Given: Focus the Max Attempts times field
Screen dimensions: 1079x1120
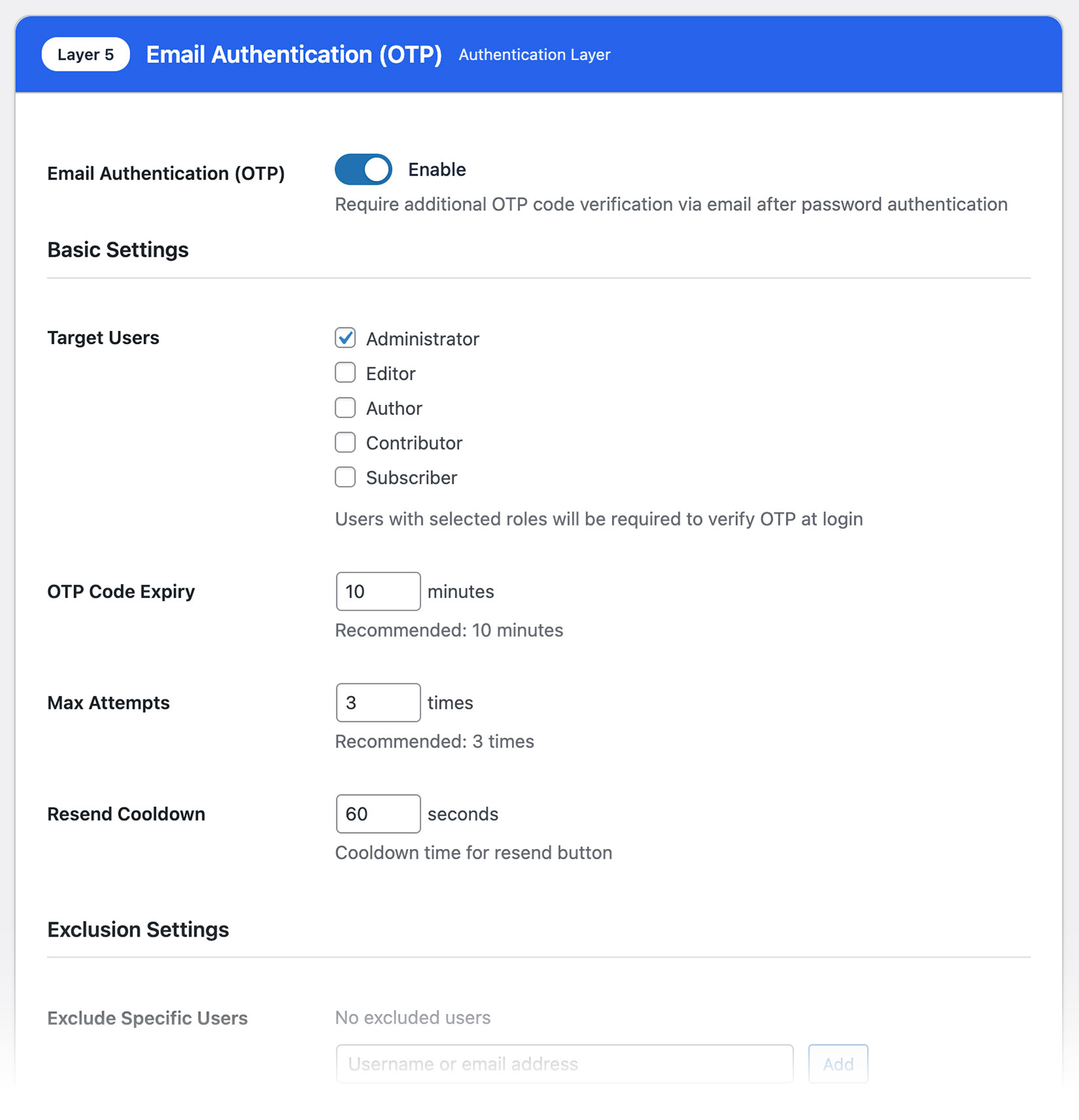Looking at the screenshot, I should tap(378, 703).
